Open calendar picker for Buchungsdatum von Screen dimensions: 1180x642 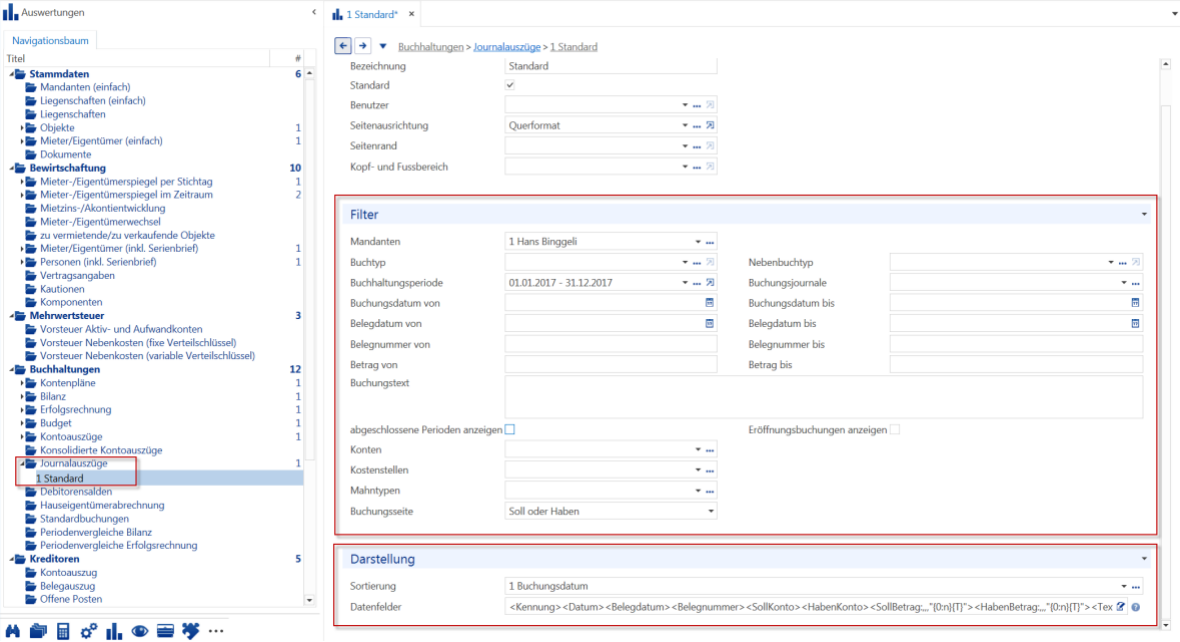[709, 303]
